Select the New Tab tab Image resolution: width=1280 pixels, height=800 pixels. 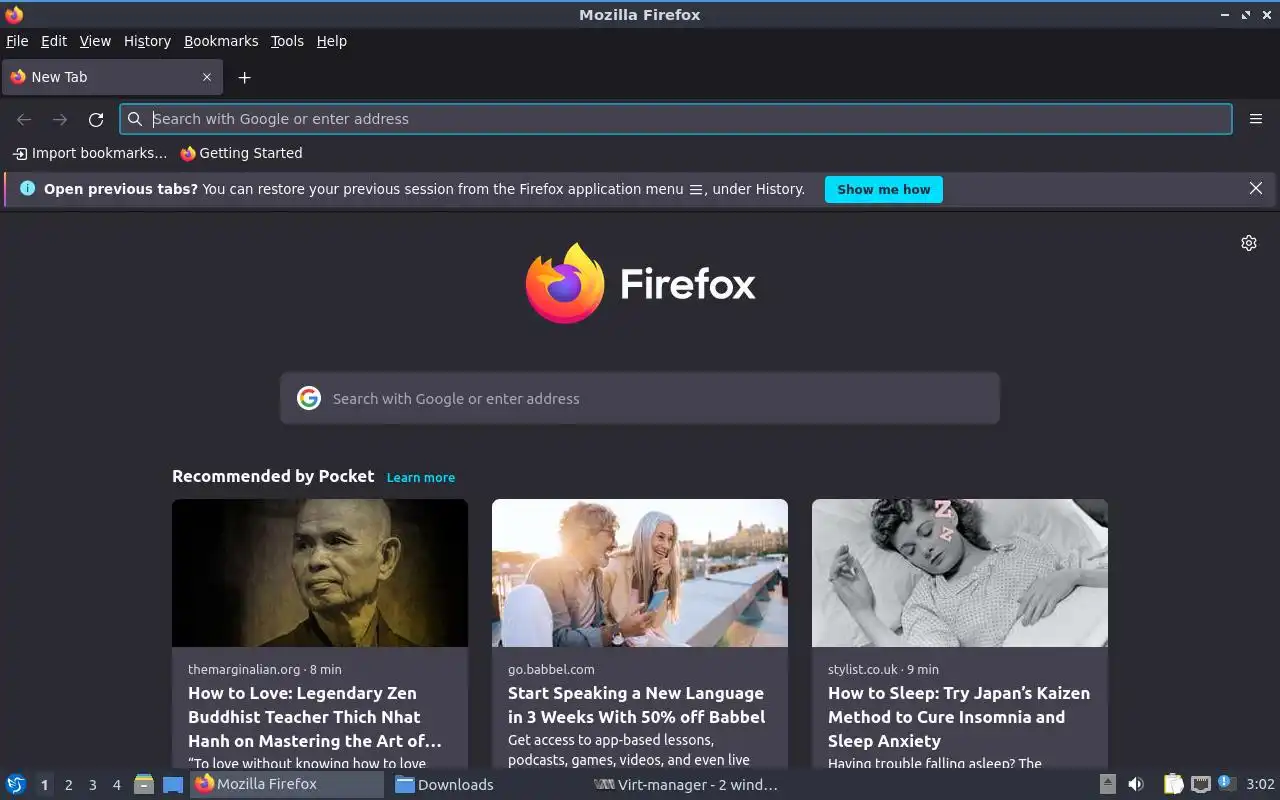pyautogui.click(x=111, y=77)
